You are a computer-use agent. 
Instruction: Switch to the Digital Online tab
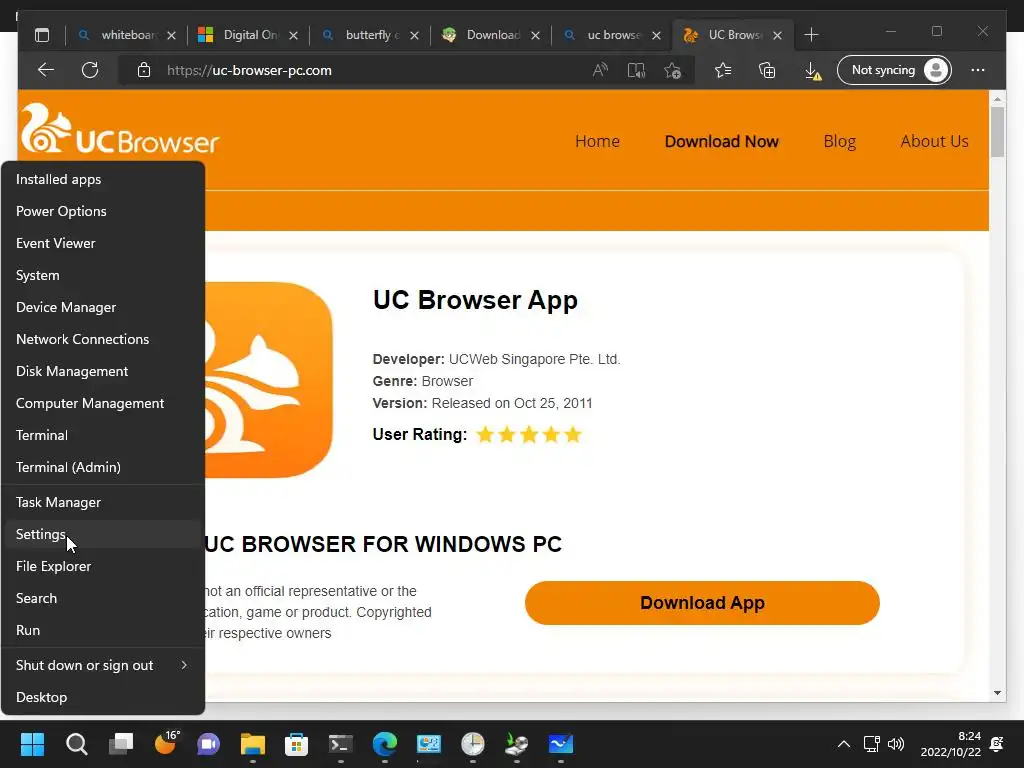click(248, 35)
